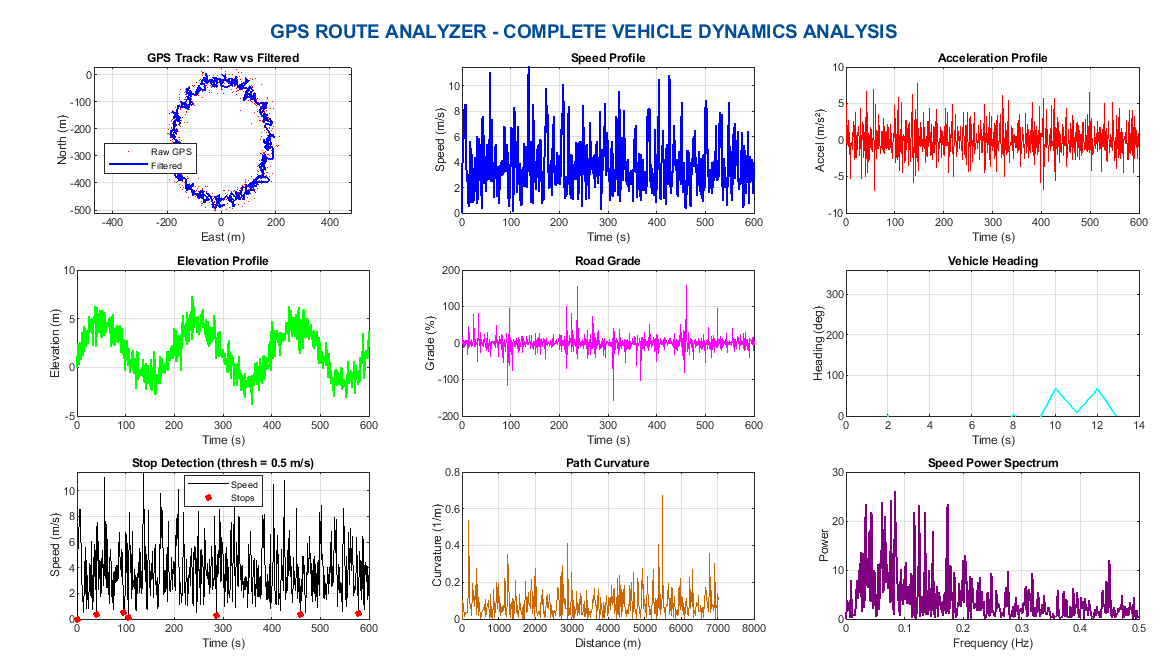1168x671 pixels.
Task: Click the 'Filtered' legend entry in GPS Track plot
Action: pos(166,165)
